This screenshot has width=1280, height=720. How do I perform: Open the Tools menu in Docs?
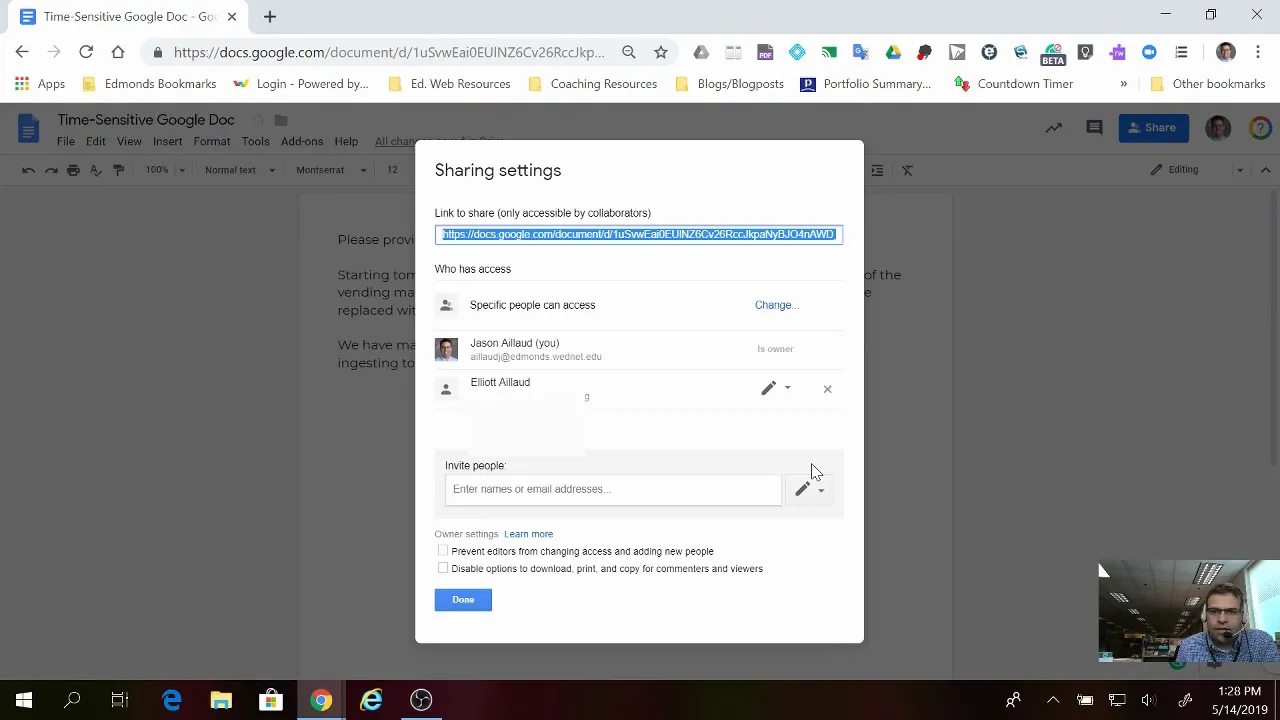(255, 142)
